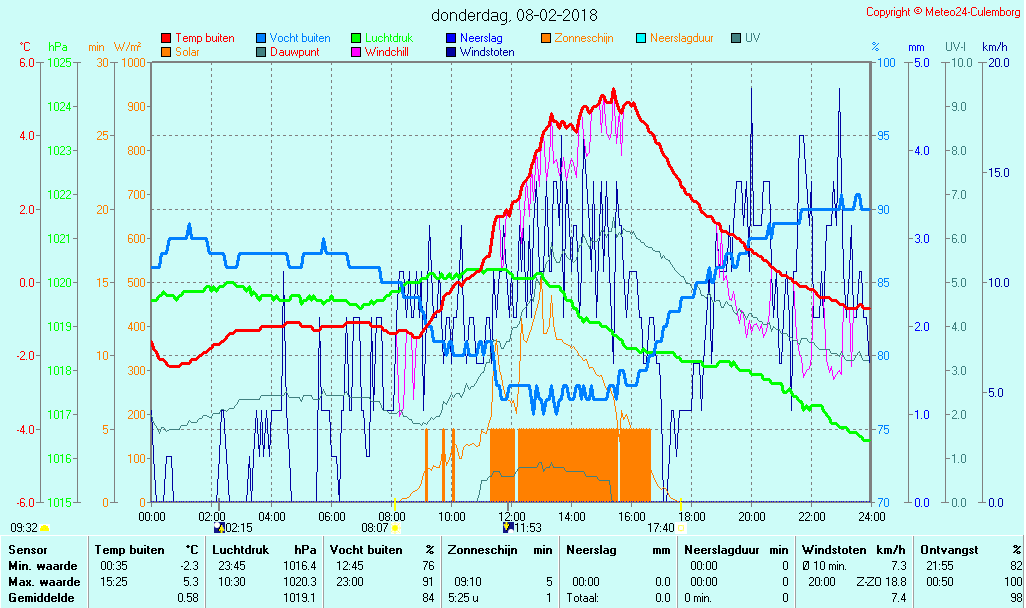
Task: Click the magenta Windchill legend square
Action: click(x=356, y=52)
